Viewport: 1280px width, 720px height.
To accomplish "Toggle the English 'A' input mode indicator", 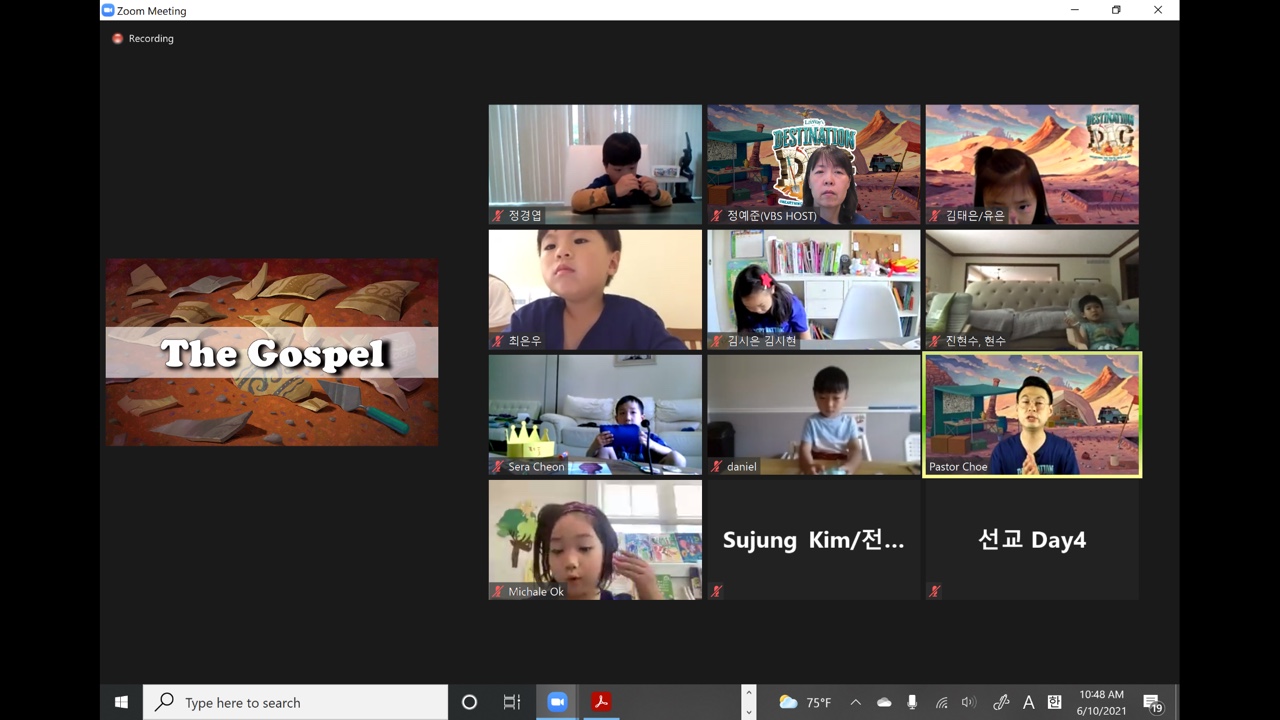I will [1028, 703].
